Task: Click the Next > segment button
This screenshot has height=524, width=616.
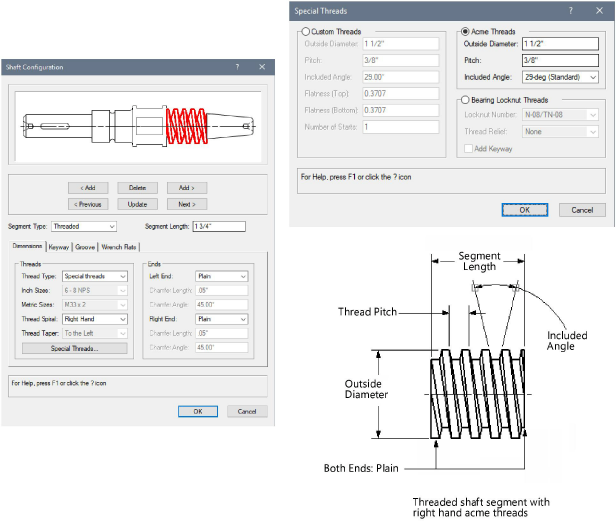Action: [x=186, y=204]
